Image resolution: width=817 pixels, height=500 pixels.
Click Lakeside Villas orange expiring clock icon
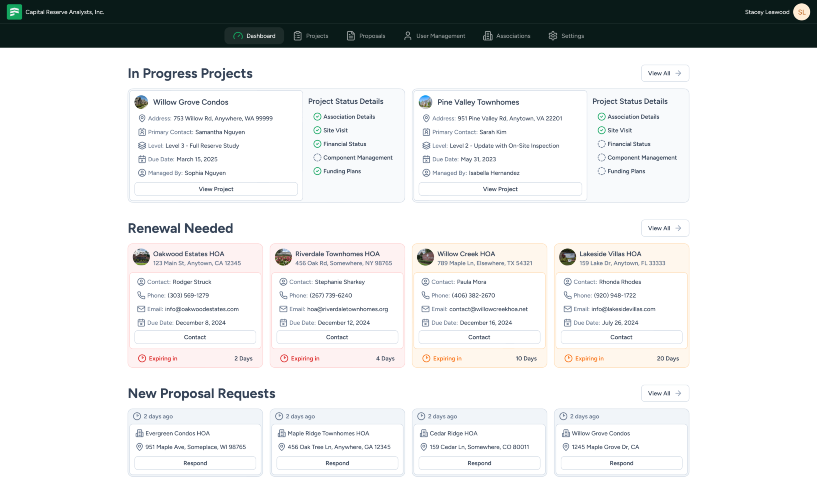(568, 358)
